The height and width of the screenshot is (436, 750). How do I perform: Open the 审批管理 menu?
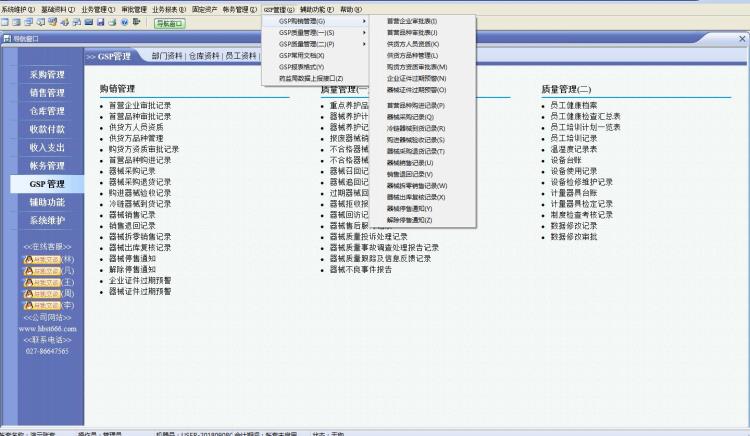134,9
